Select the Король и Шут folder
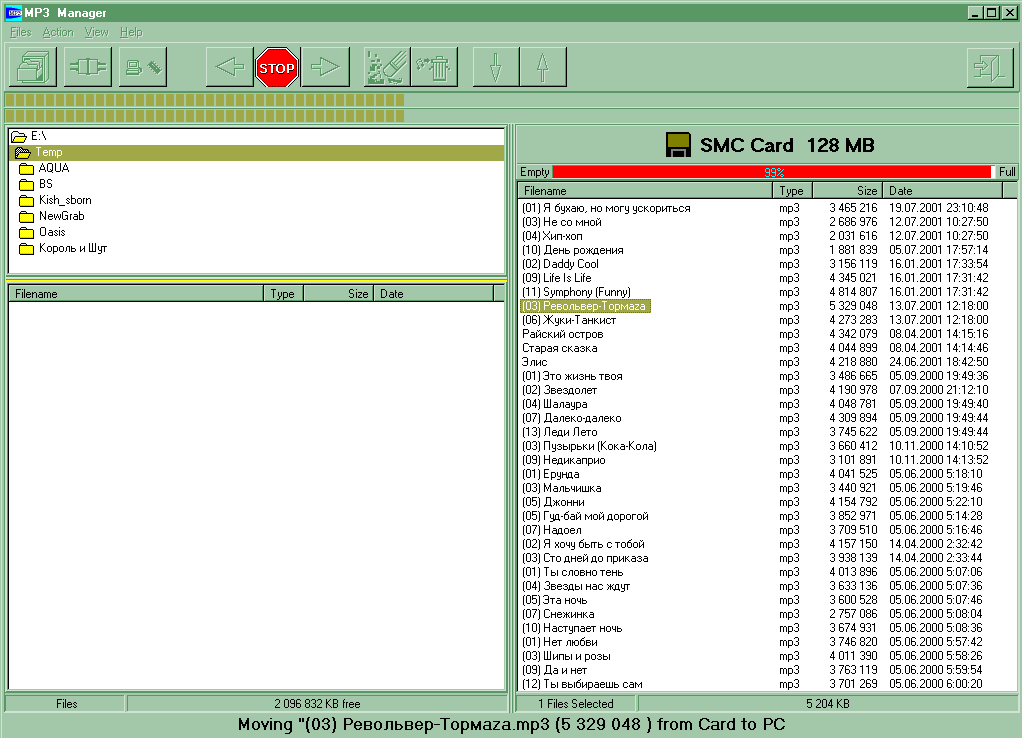 click(x=72, y=248)
